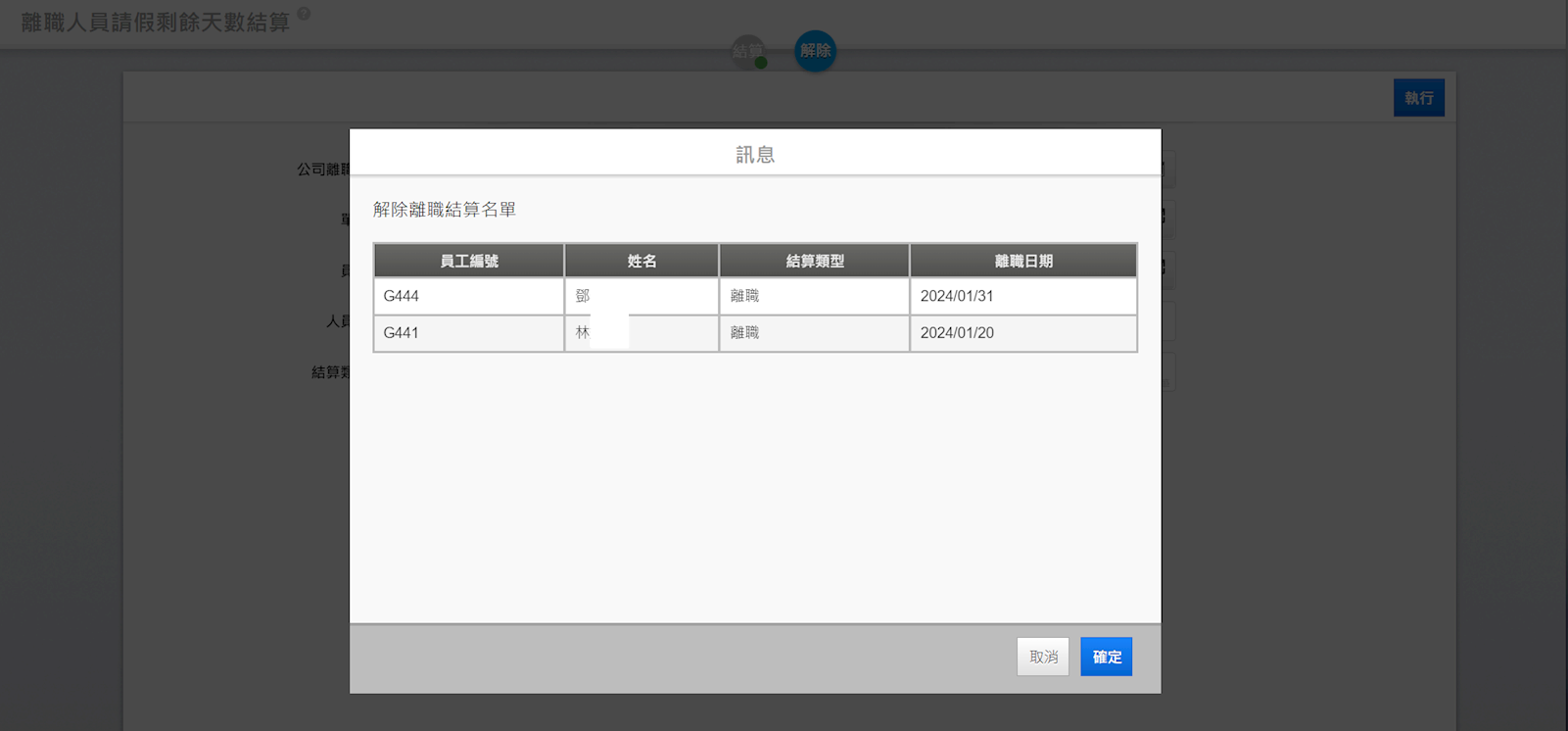Screen dimensions: 1568x731
Task: Click the 2024/01/31 resignation date cell
Action: (1022, 296)
